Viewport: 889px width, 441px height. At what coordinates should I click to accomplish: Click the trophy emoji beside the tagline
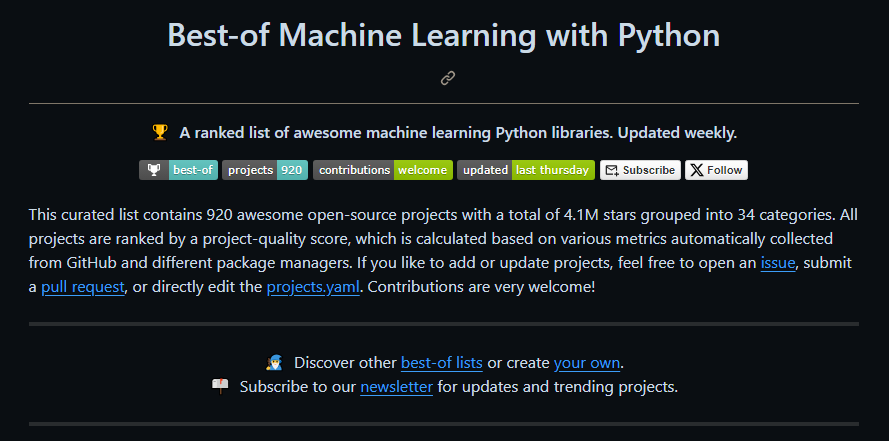pos(160,133)
